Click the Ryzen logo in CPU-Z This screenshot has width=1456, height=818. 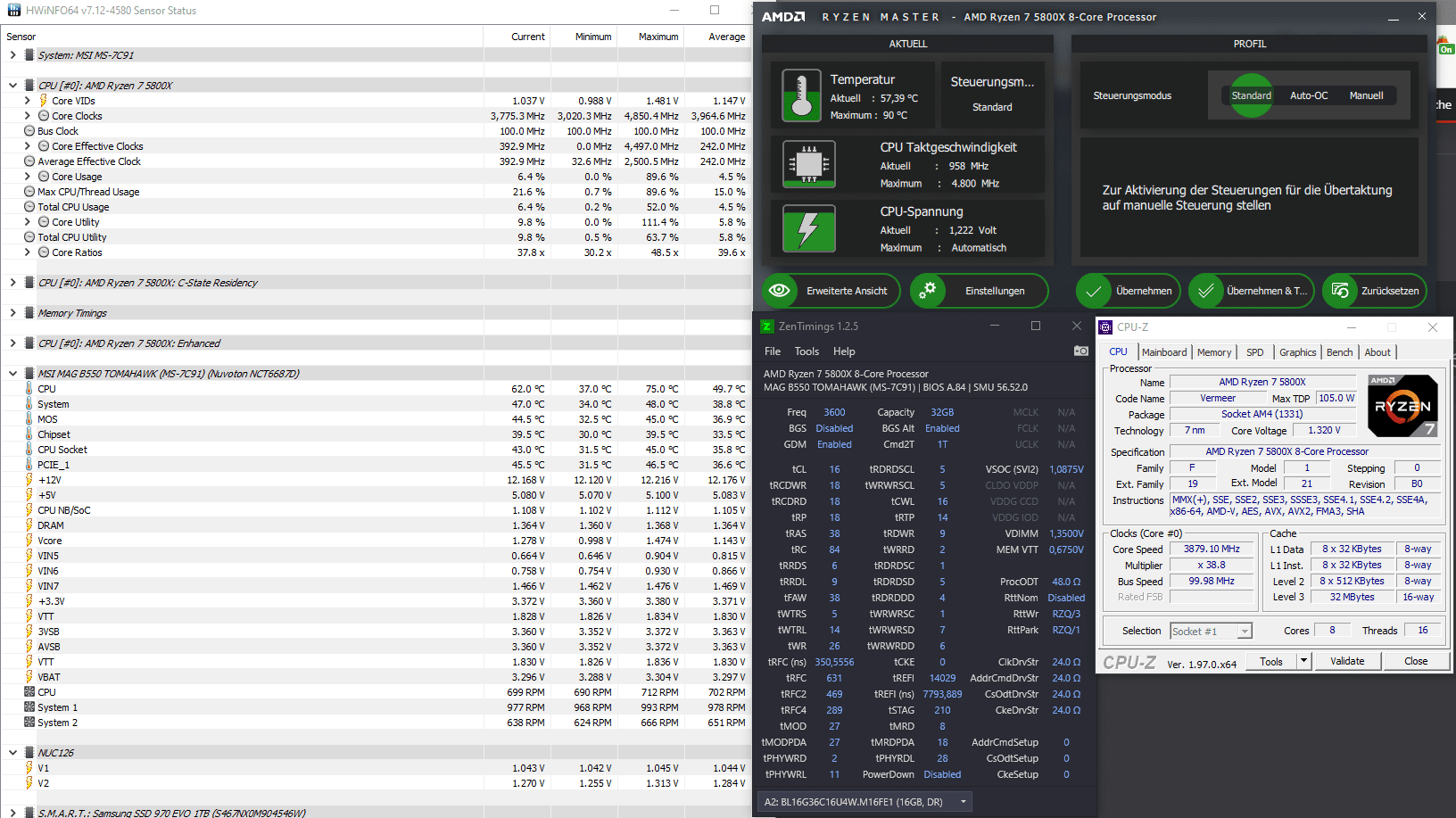[1402, 405]
